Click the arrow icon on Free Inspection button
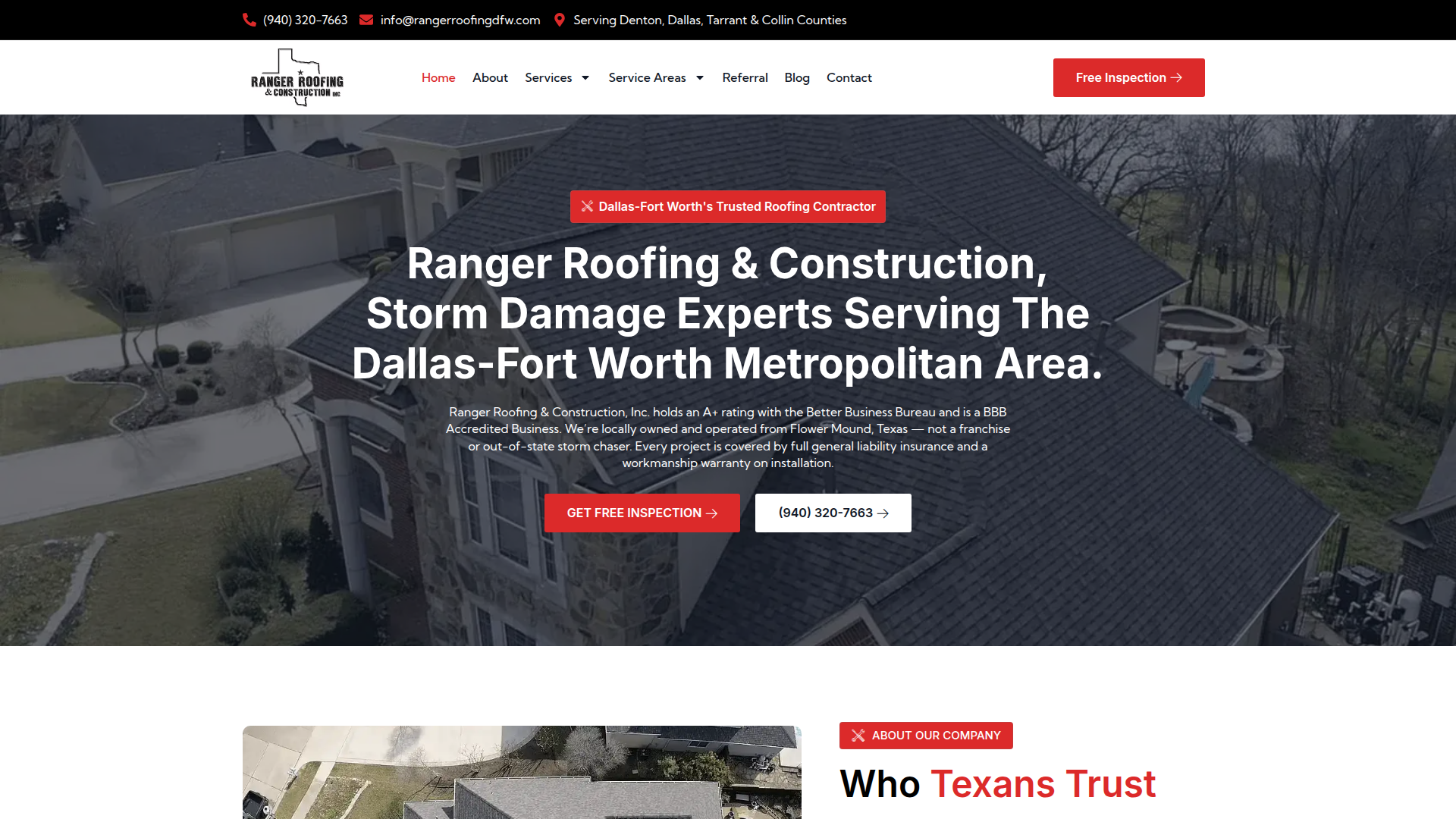Image resolution: width=1456 pixels, height=819 pixels. coord(1176,77)
